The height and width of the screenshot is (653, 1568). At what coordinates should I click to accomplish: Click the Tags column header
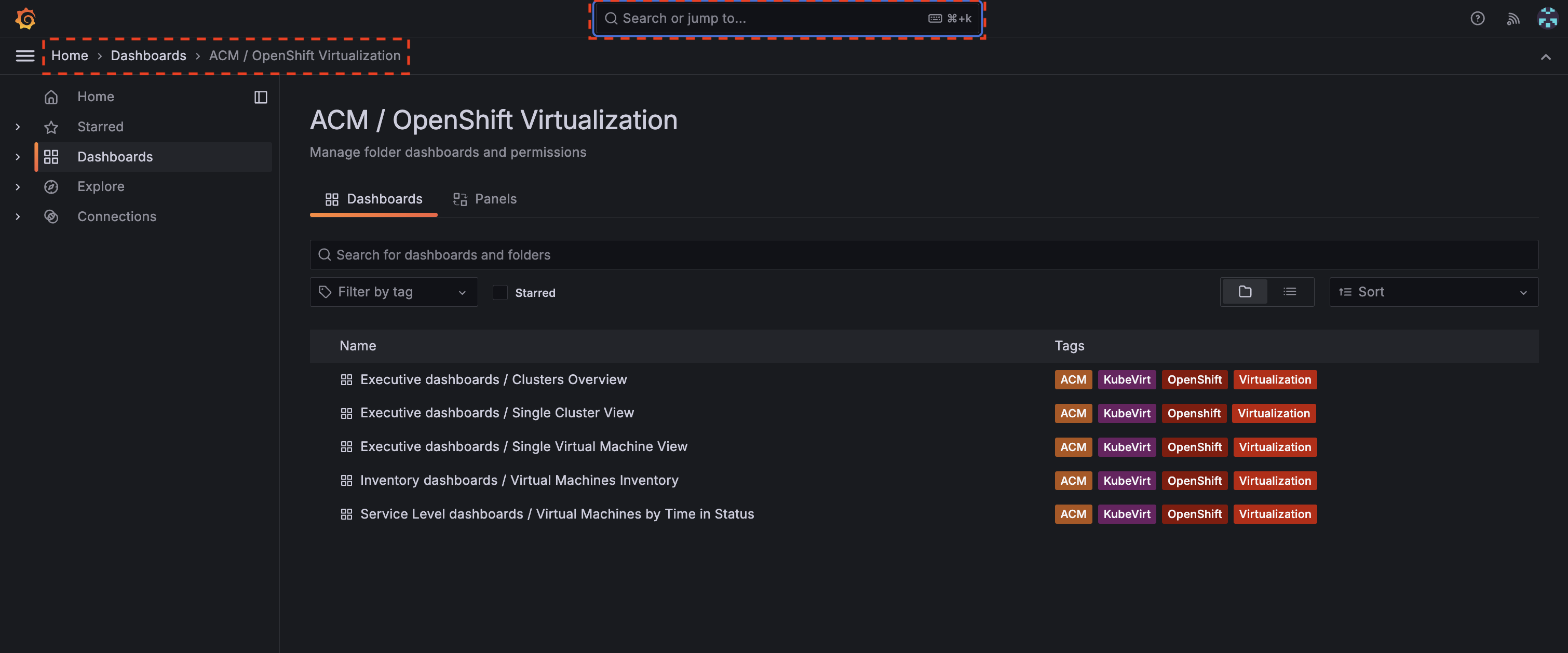pos(1070,346)
